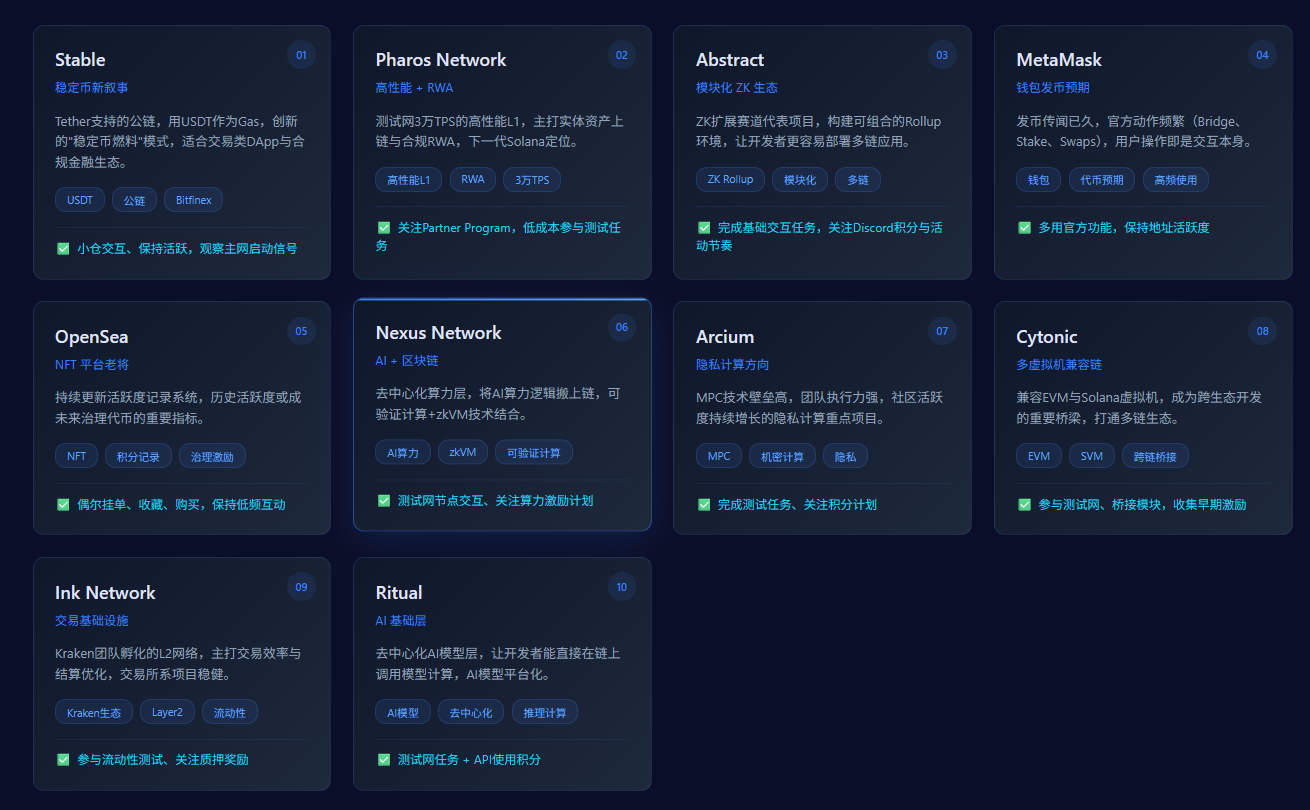Screen dimensions: 1310x810
Task: Click the 01 number badge on Stable card
Action: (x=301, y=55)
